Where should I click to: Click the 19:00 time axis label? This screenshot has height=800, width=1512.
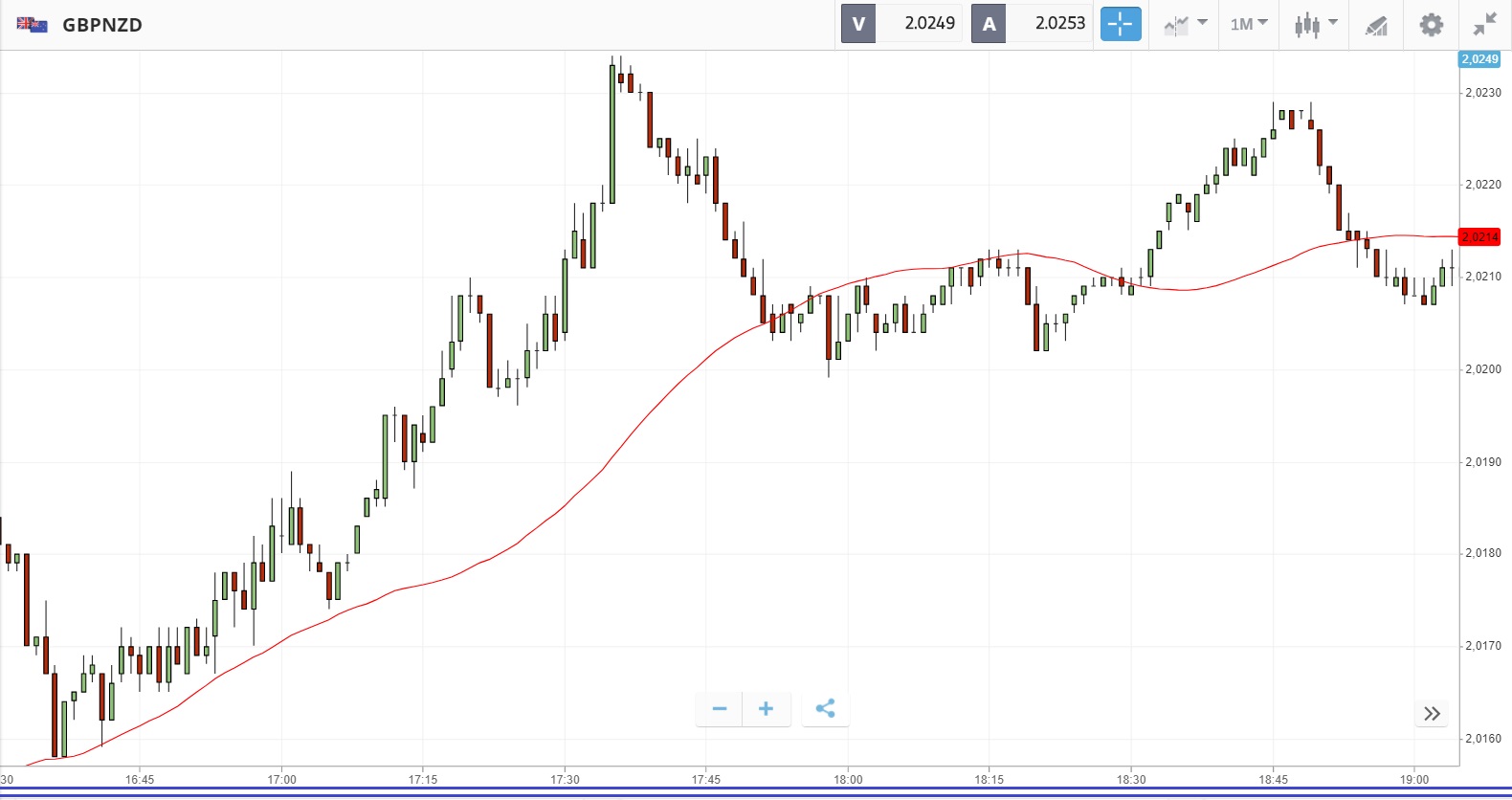(x=1414, y=780)
